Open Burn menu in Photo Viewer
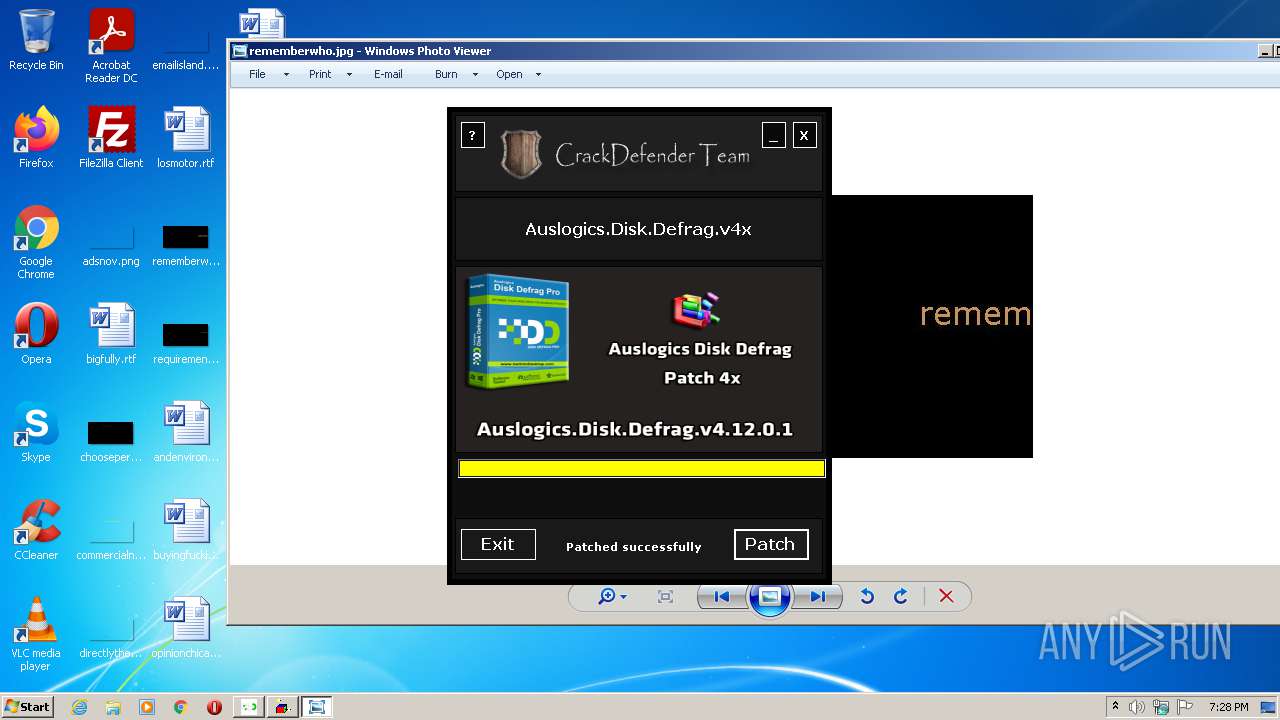The width and height of the screenshot is (1280, 720). pos(446,74)
